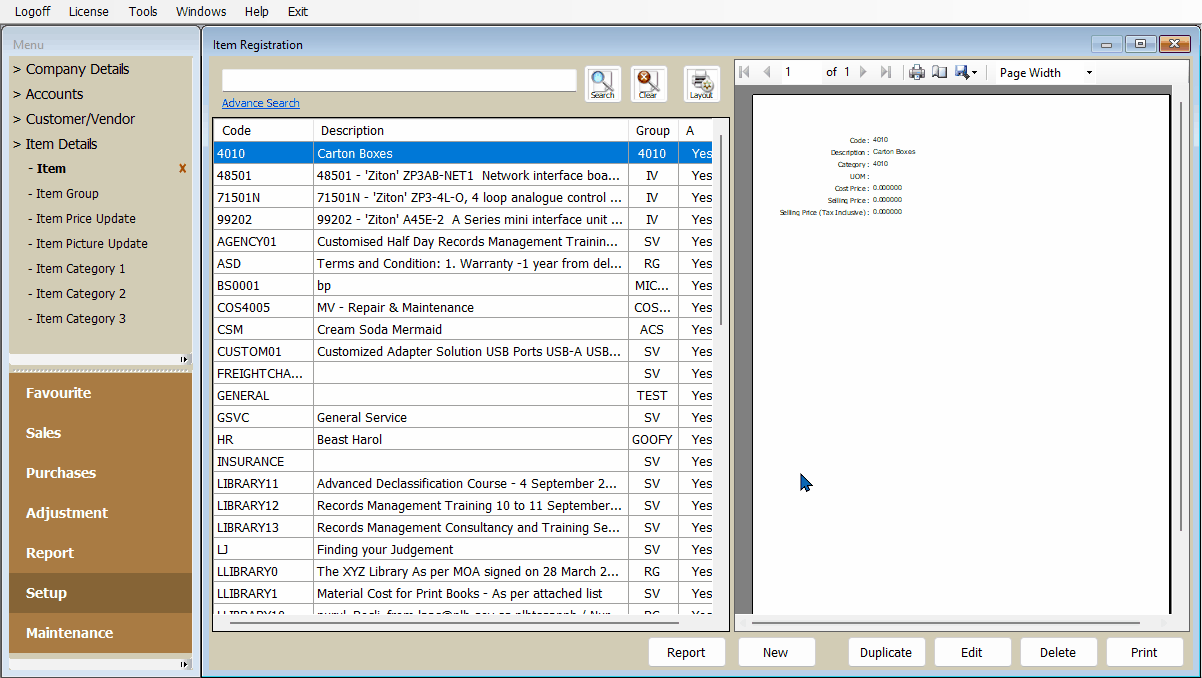Open the export save dropdown icon

966,72
